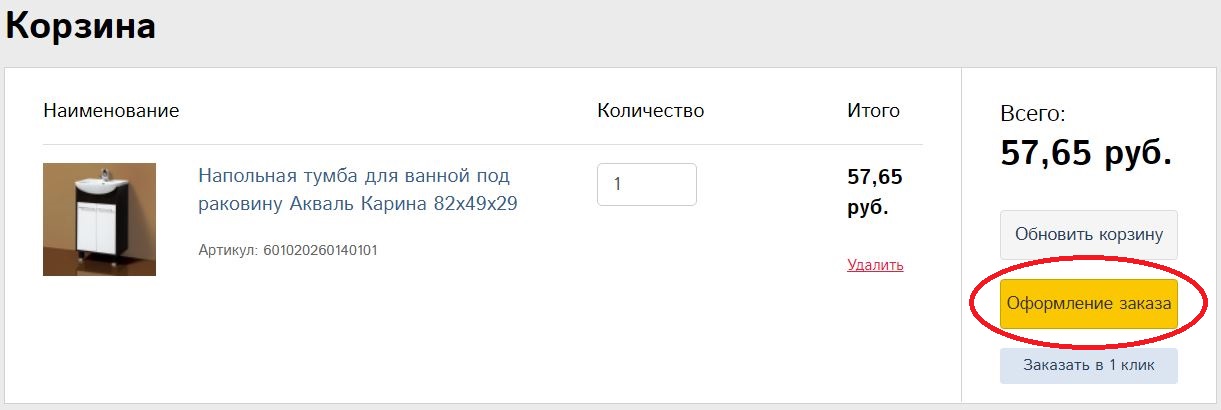Click the article number 601020260140101

(320, 250)
